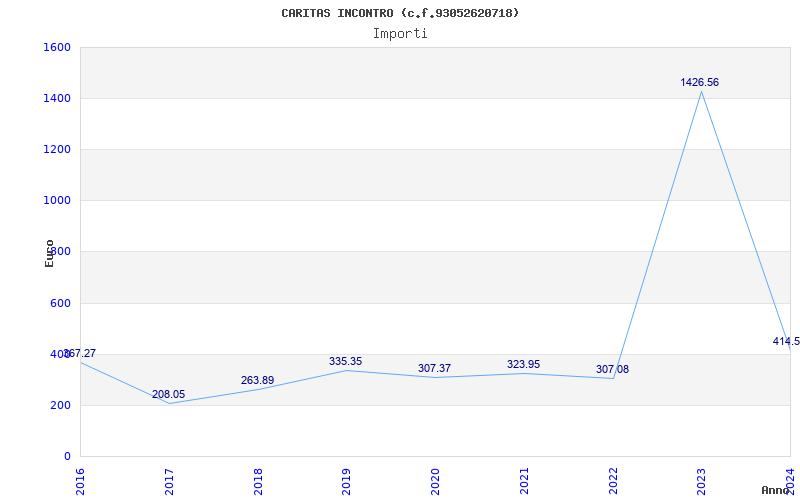Screen dimensions: 800x500
Task: Select the 307.08 data label
Action: coord(612,369)
